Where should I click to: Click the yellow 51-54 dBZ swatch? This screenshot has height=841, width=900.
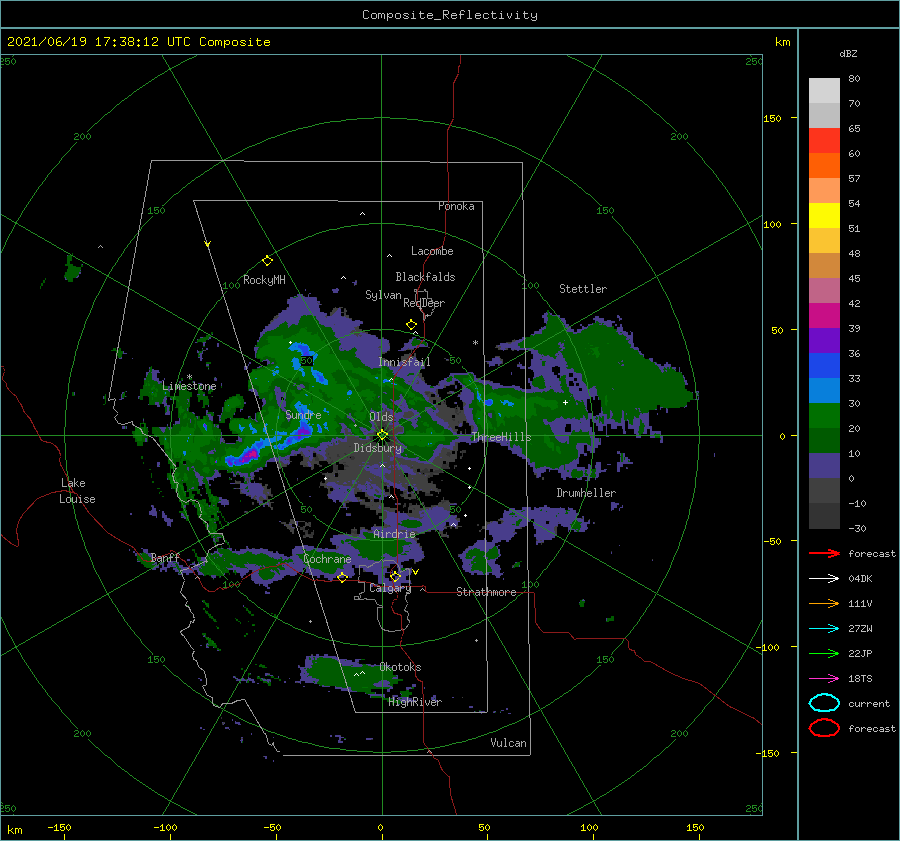point(824,215)
